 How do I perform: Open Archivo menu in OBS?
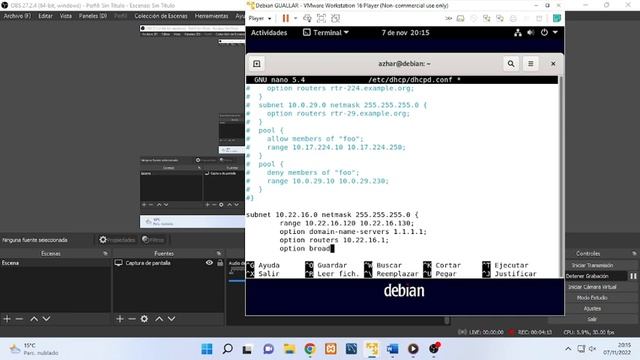pos(17,16)
